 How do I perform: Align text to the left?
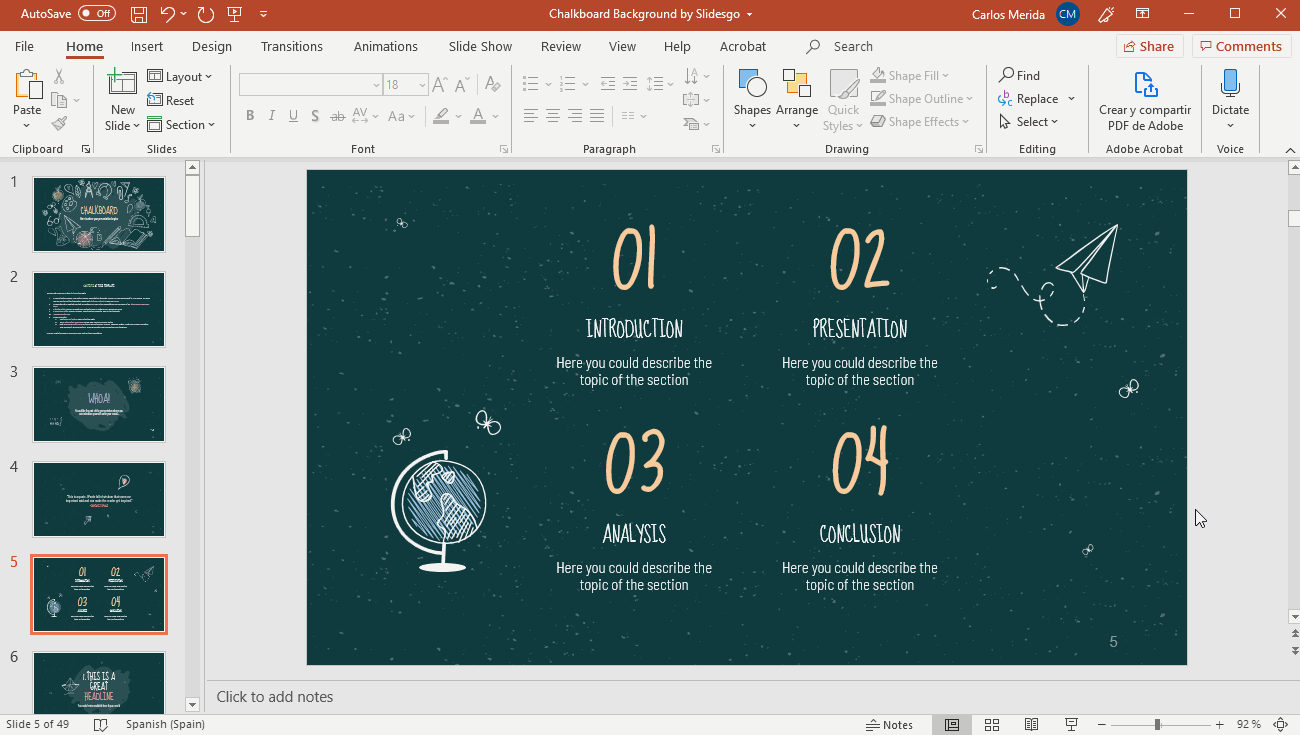pyautogui.click(x=530, y=116)
